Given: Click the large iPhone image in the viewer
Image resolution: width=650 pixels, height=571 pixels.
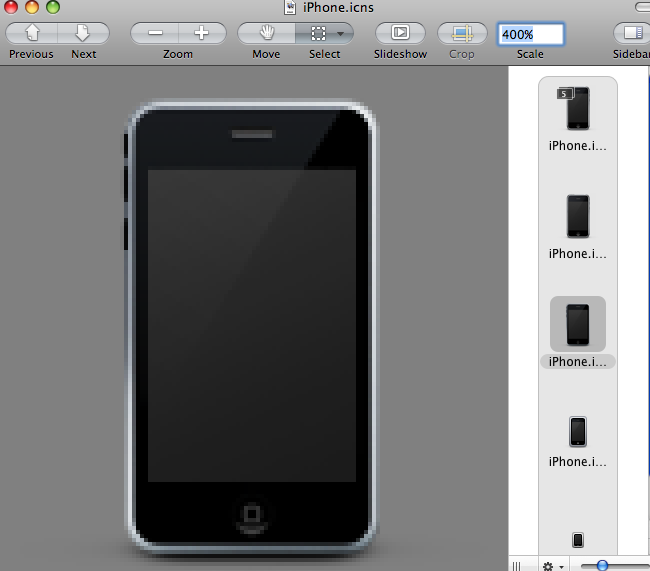Looking at the screenshot, I should [x=252, y=328].
